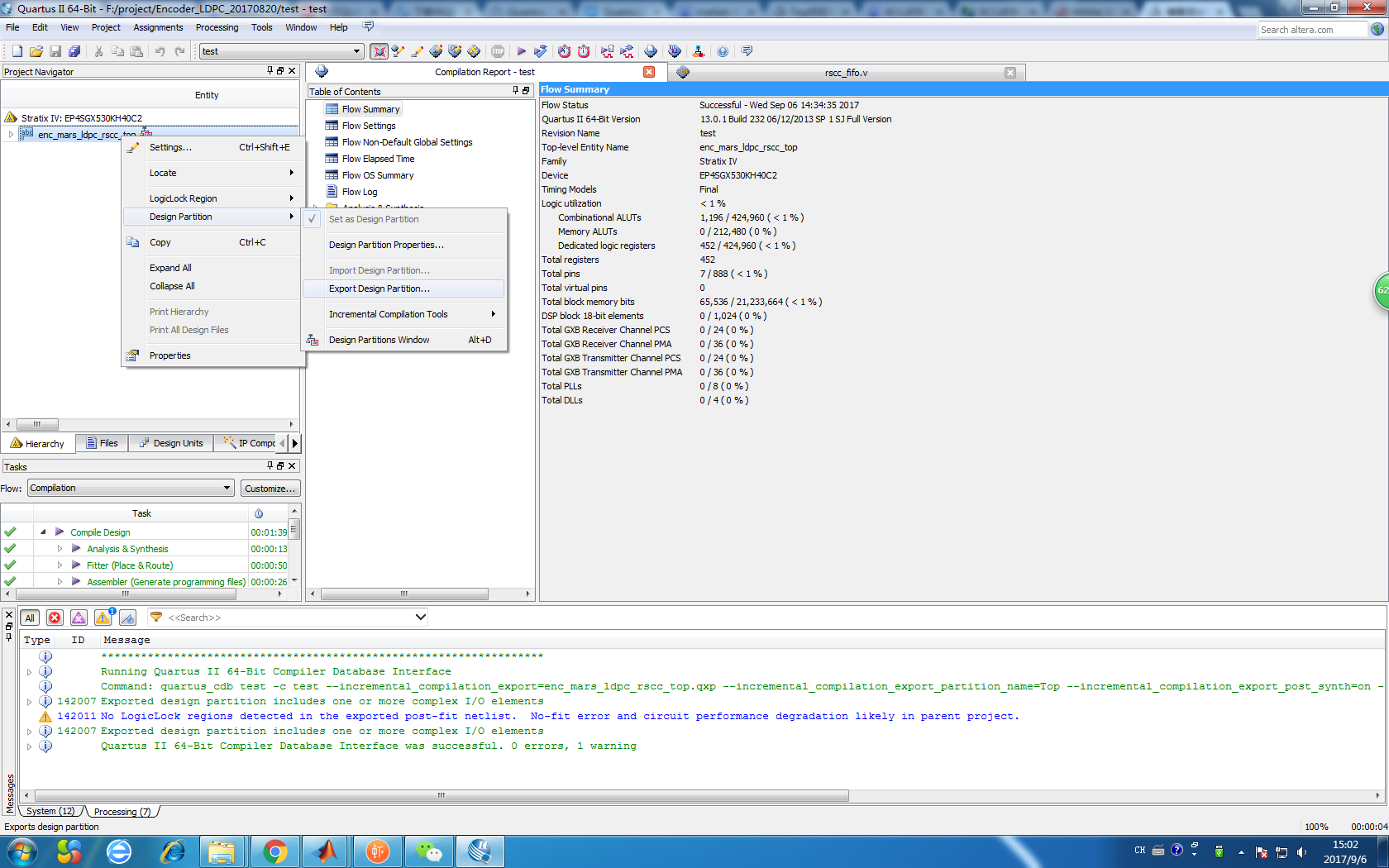
Task: Select Export Design Partition menu item
Action: (x=403, y=289)
